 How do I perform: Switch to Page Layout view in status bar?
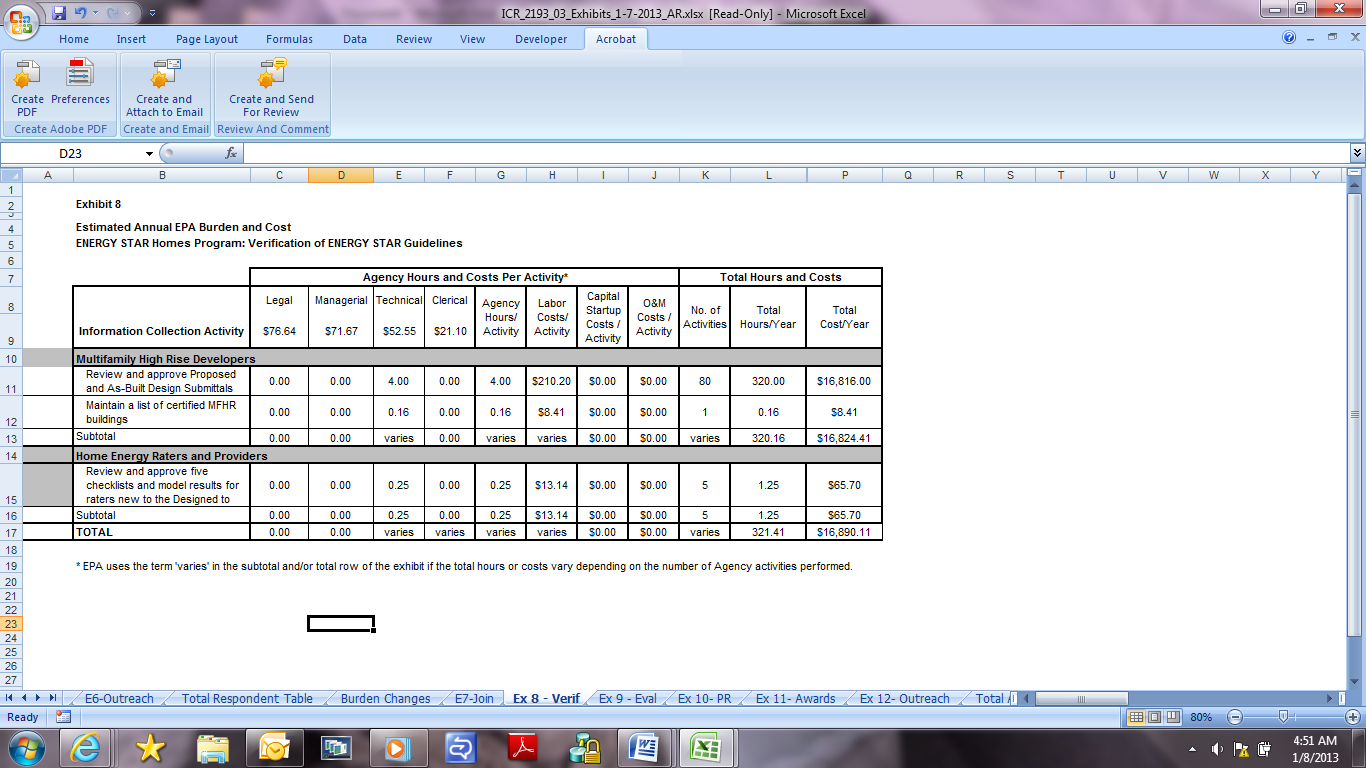[1155, 717]
